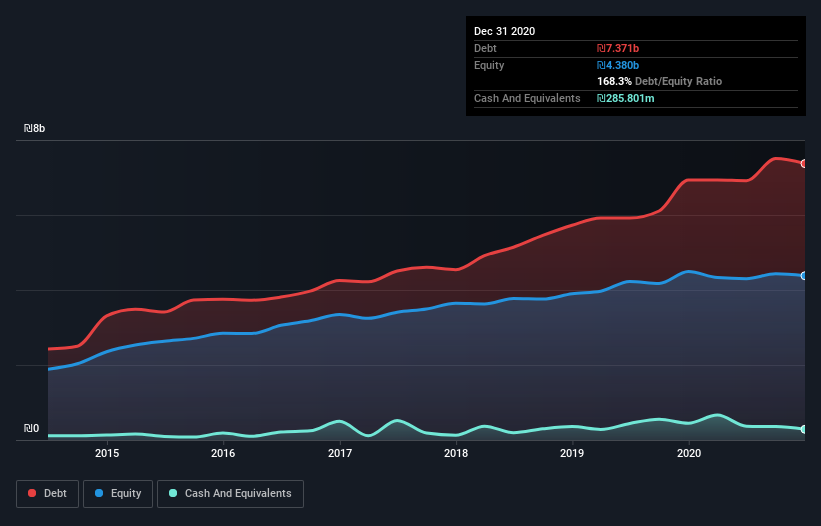The width and height of the screenshot is (821, 526).
Task: Click the 2016 x-axis label
Action: tap(223, 453)
